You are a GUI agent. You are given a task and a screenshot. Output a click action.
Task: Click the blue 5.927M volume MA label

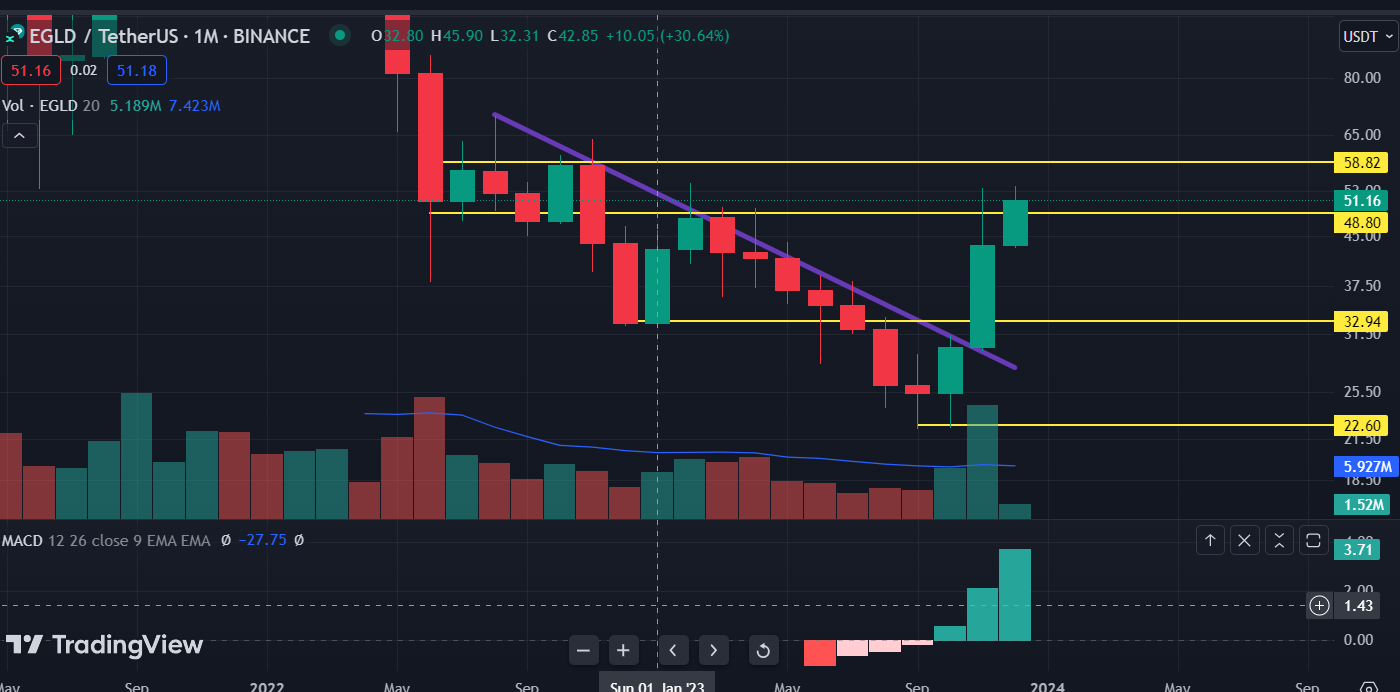click(1364, 466)
